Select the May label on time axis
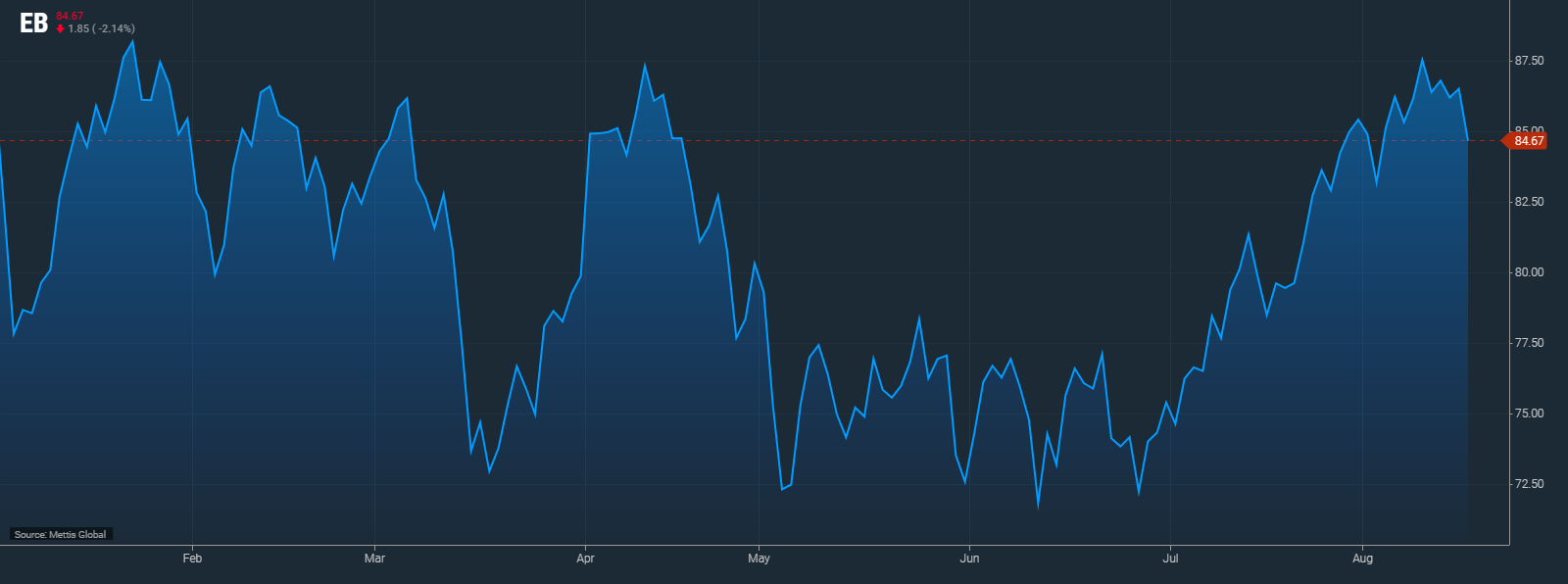This screenshot has height=584, width=1568. 759,559
